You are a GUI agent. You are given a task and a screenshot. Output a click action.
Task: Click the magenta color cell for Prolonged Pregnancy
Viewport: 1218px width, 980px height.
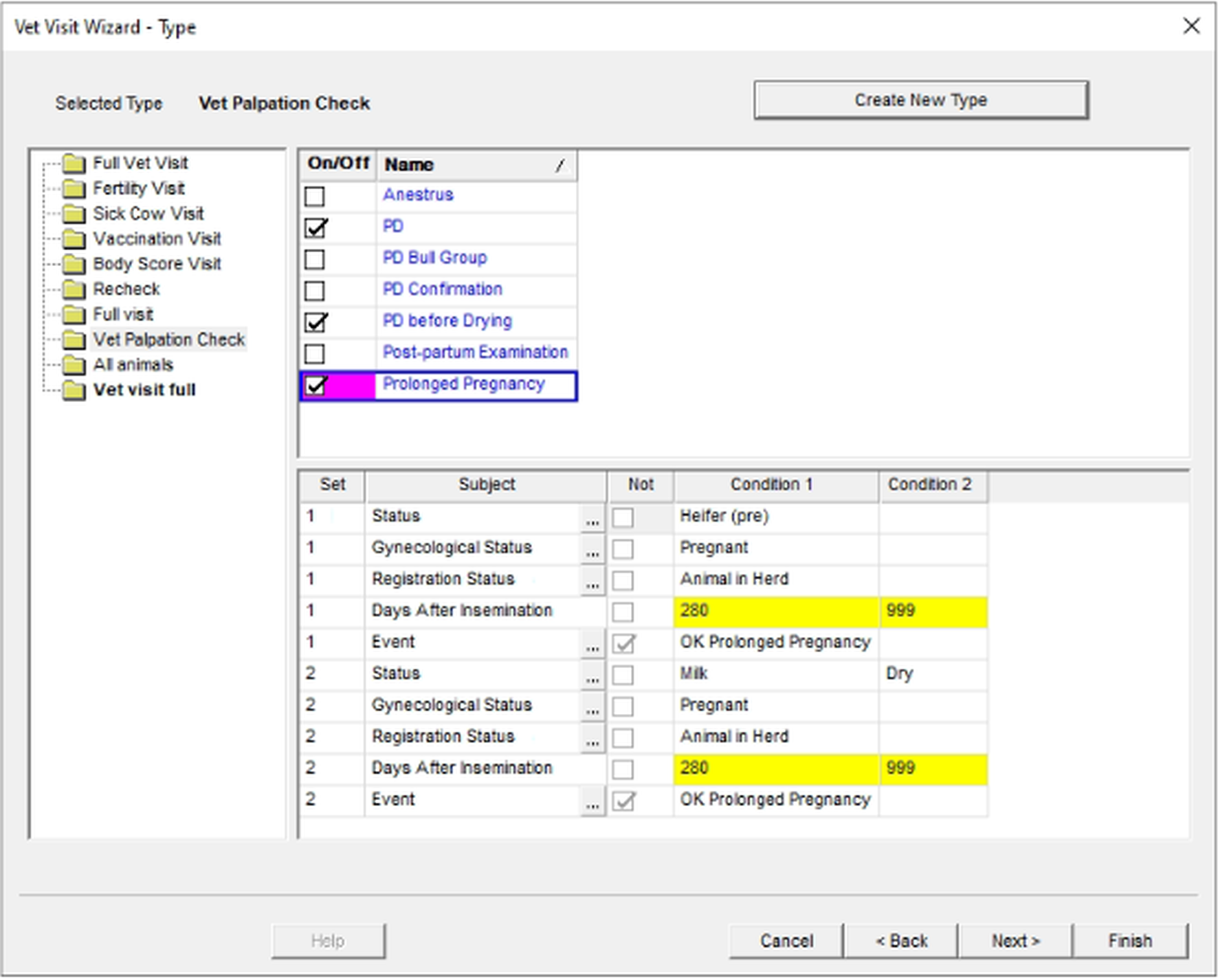(x=351, y=386)
